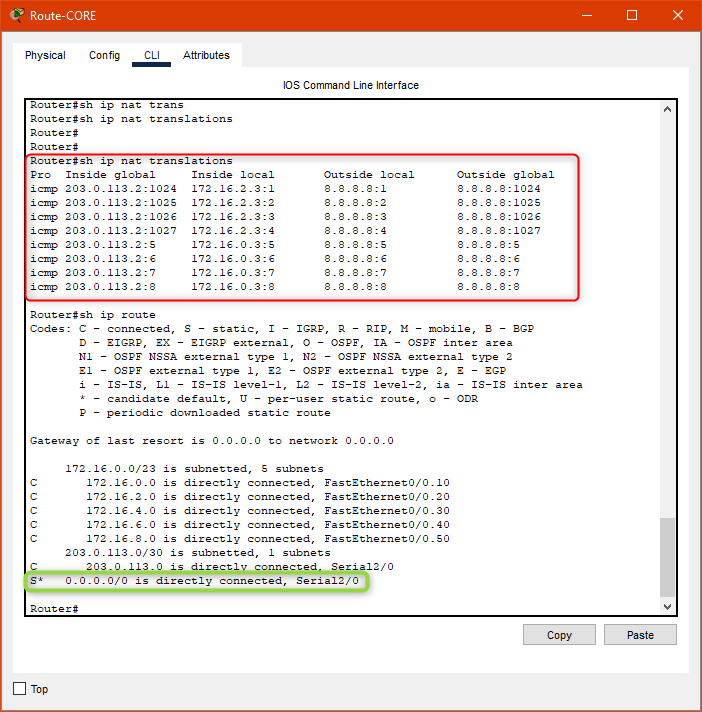Open the Attributes tab
The image size is (702, 712).
coord(206,55)
